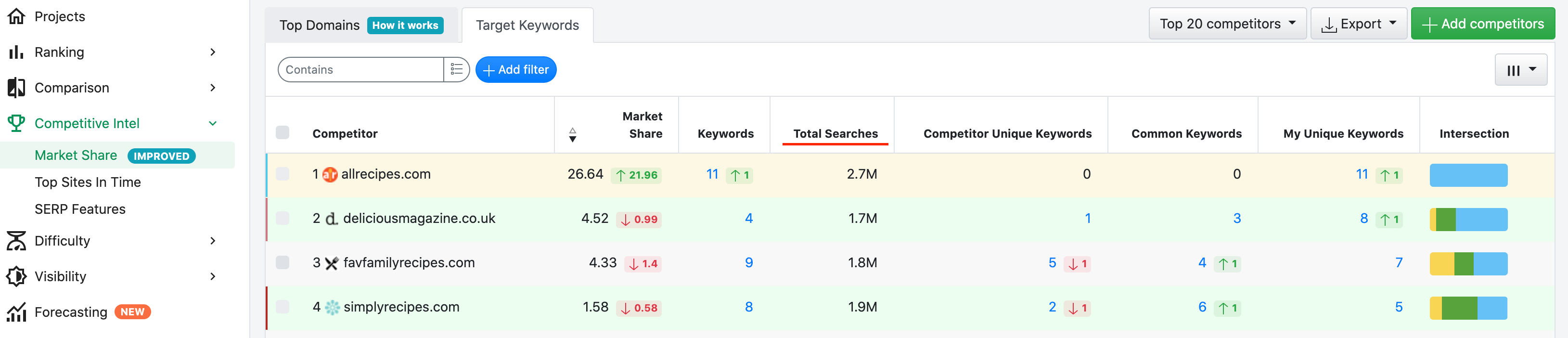Click the Ranking bar chart icon
This screenshot has height=338, width=1568.
[x=16, y=52]
